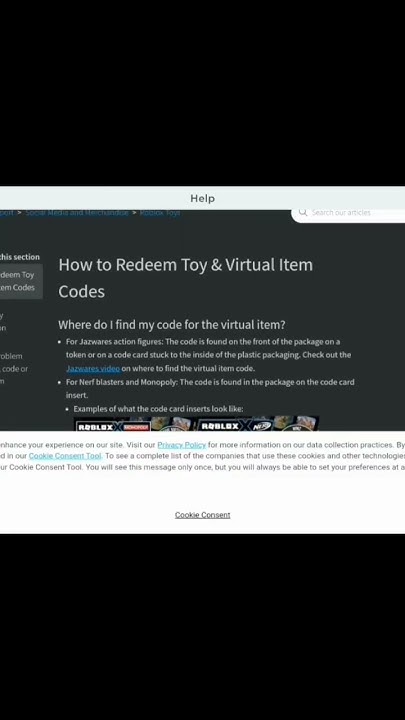Click the Help title text
The image size is (405, 720).
[x=202, y=199]
